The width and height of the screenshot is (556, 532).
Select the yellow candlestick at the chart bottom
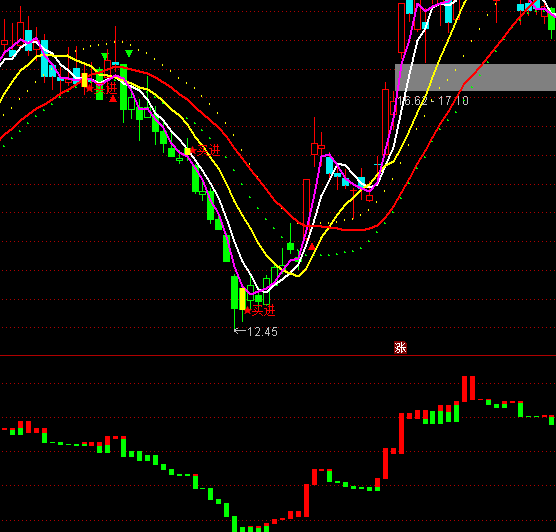242,299
